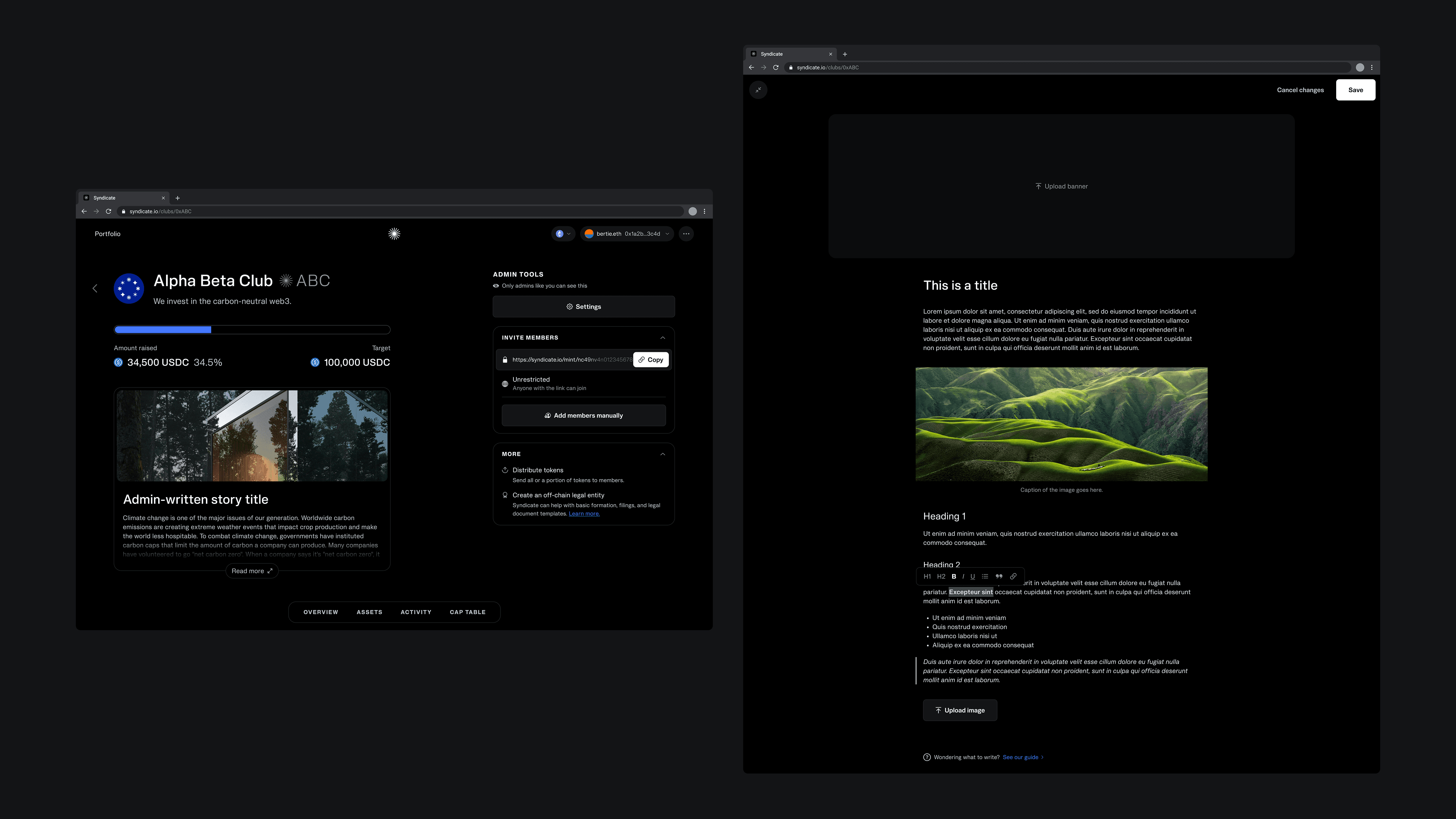Open the three-dots menu beside wallet address
The width and height of the screenshot is (1456, 819).
point(686,234)
